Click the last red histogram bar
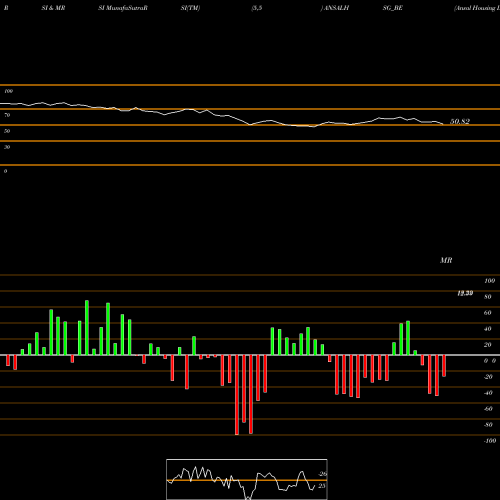Viewport: 500px width, 500px height. 444,366
